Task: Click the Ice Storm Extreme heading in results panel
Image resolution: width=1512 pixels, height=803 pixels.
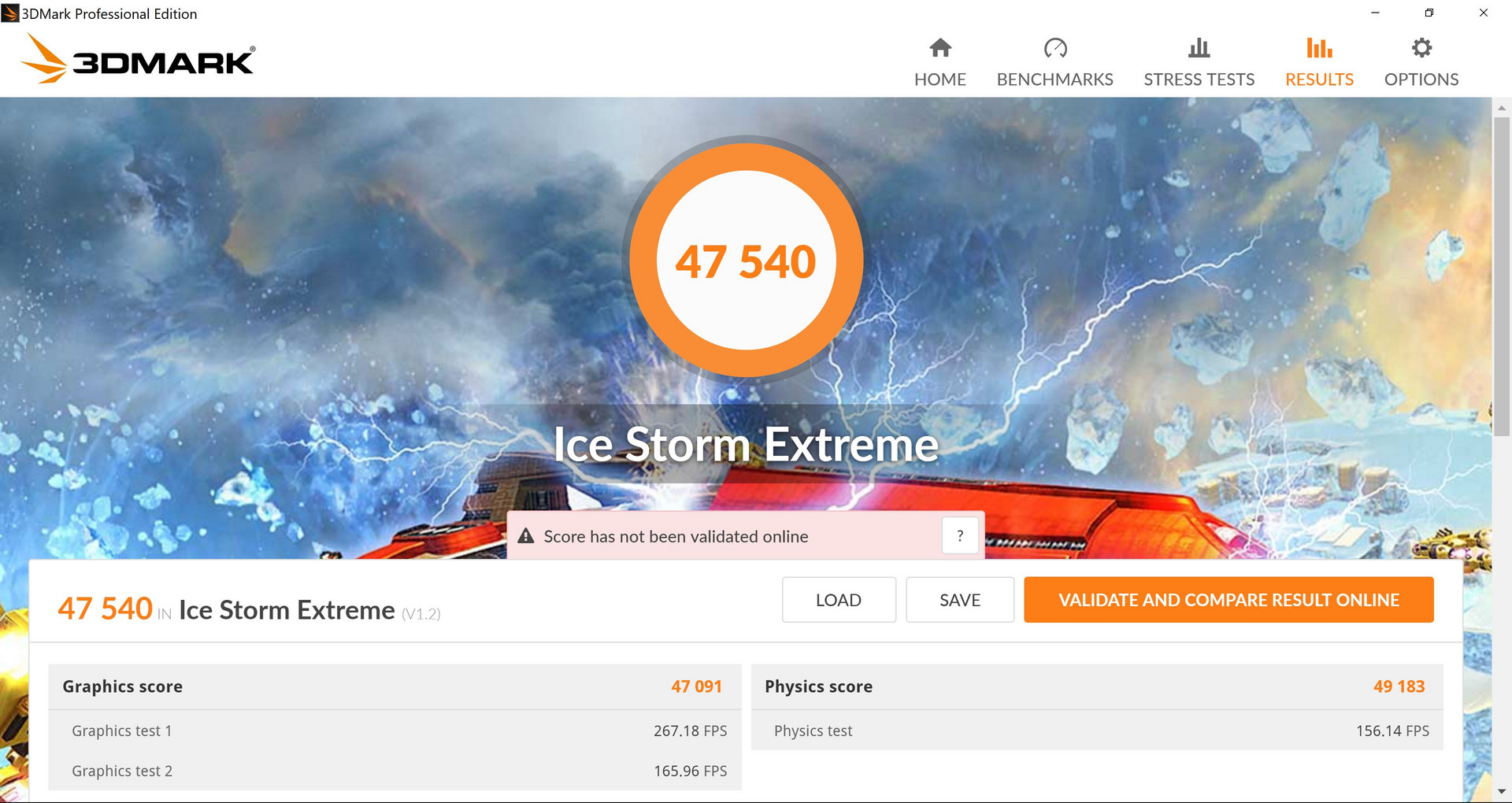Action: click(x=287, y=610)
